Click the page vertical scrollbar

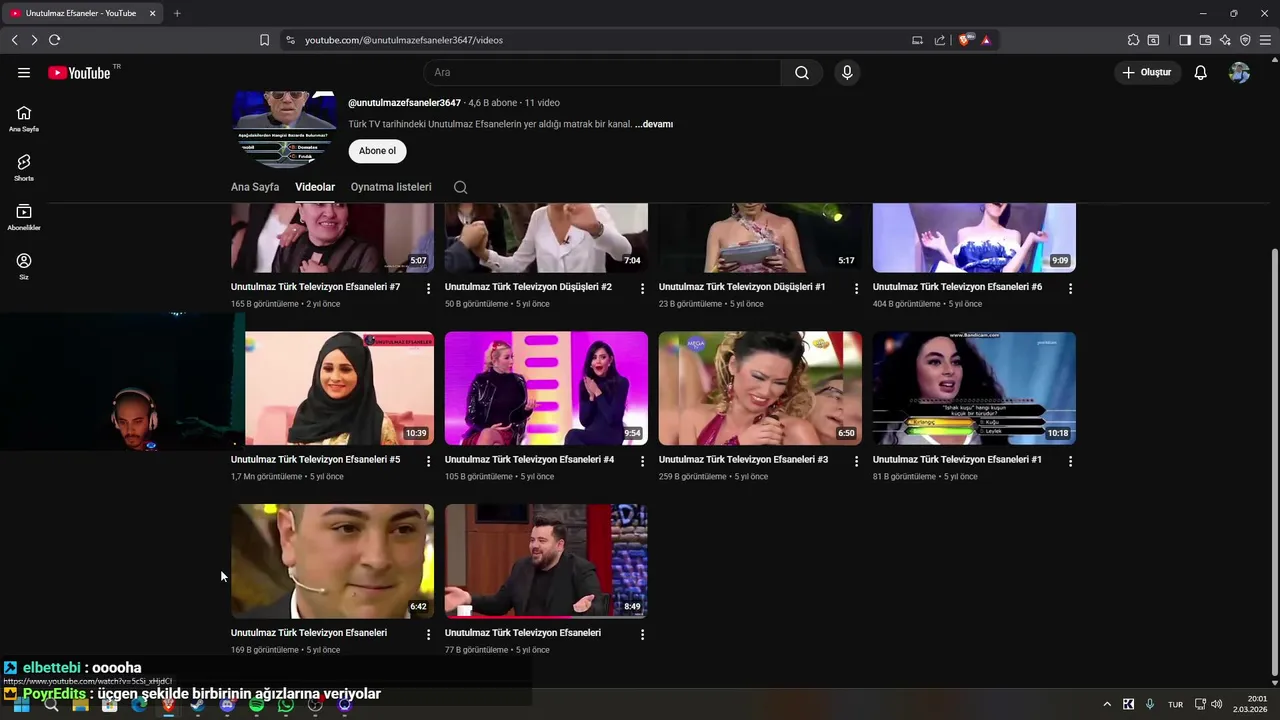coord(1274,460)
